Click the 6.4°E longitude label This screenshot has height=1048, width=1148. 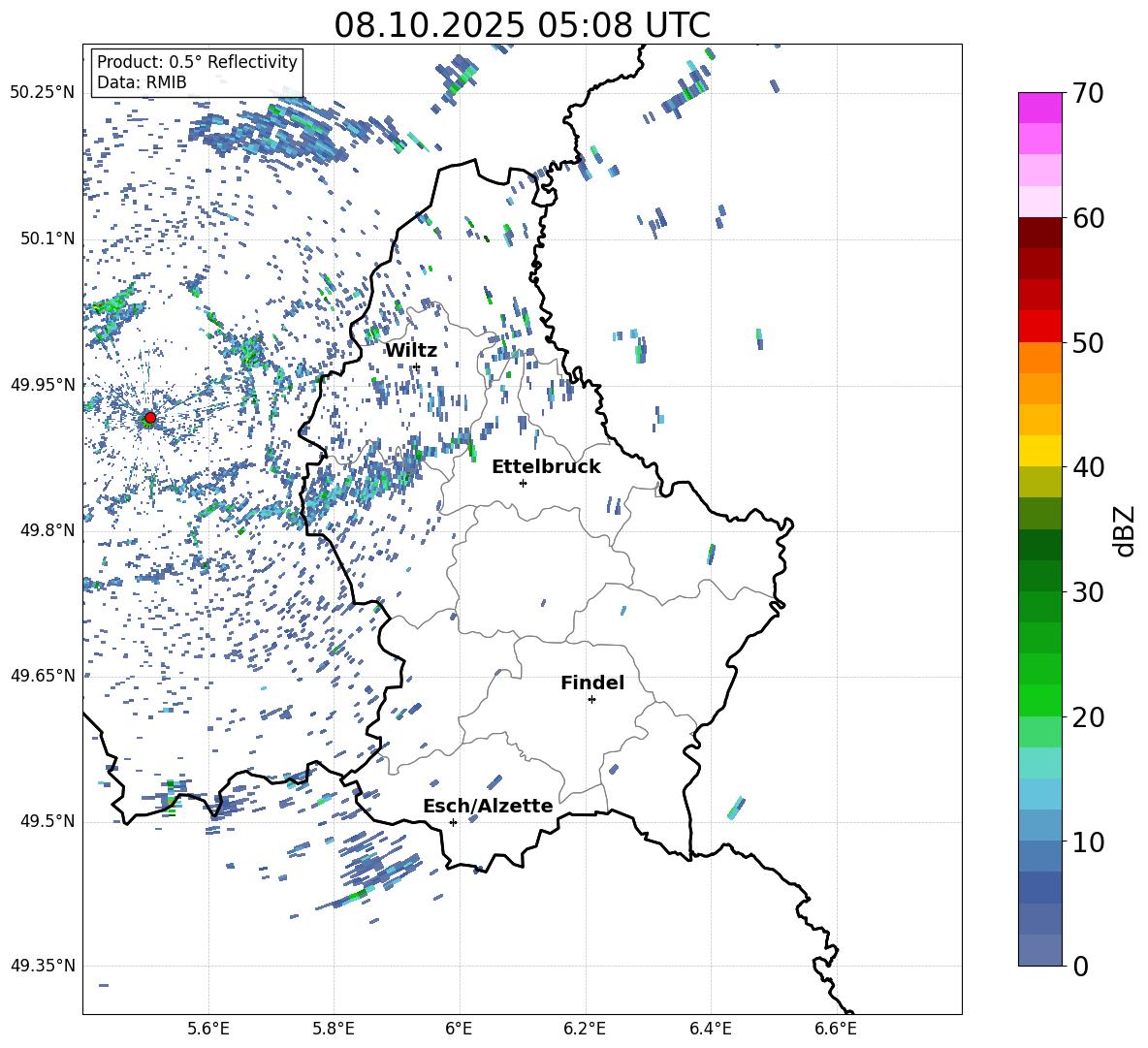point(710,1029)
